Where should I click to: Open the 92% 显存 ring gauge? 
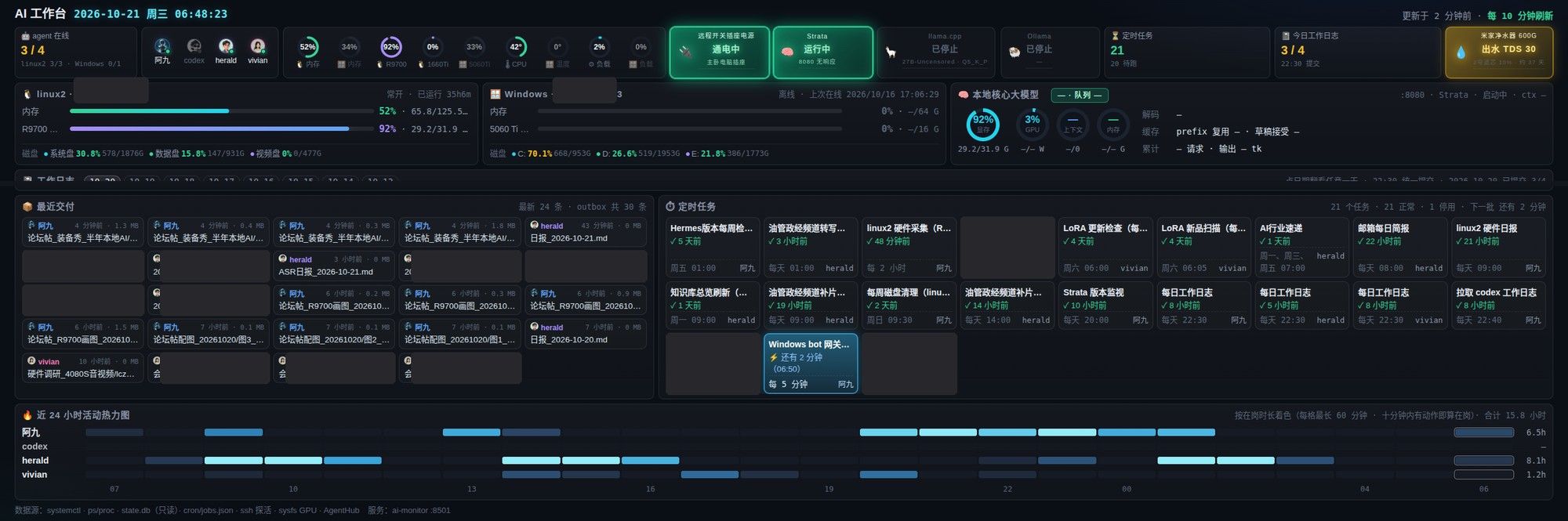point(983,125)
